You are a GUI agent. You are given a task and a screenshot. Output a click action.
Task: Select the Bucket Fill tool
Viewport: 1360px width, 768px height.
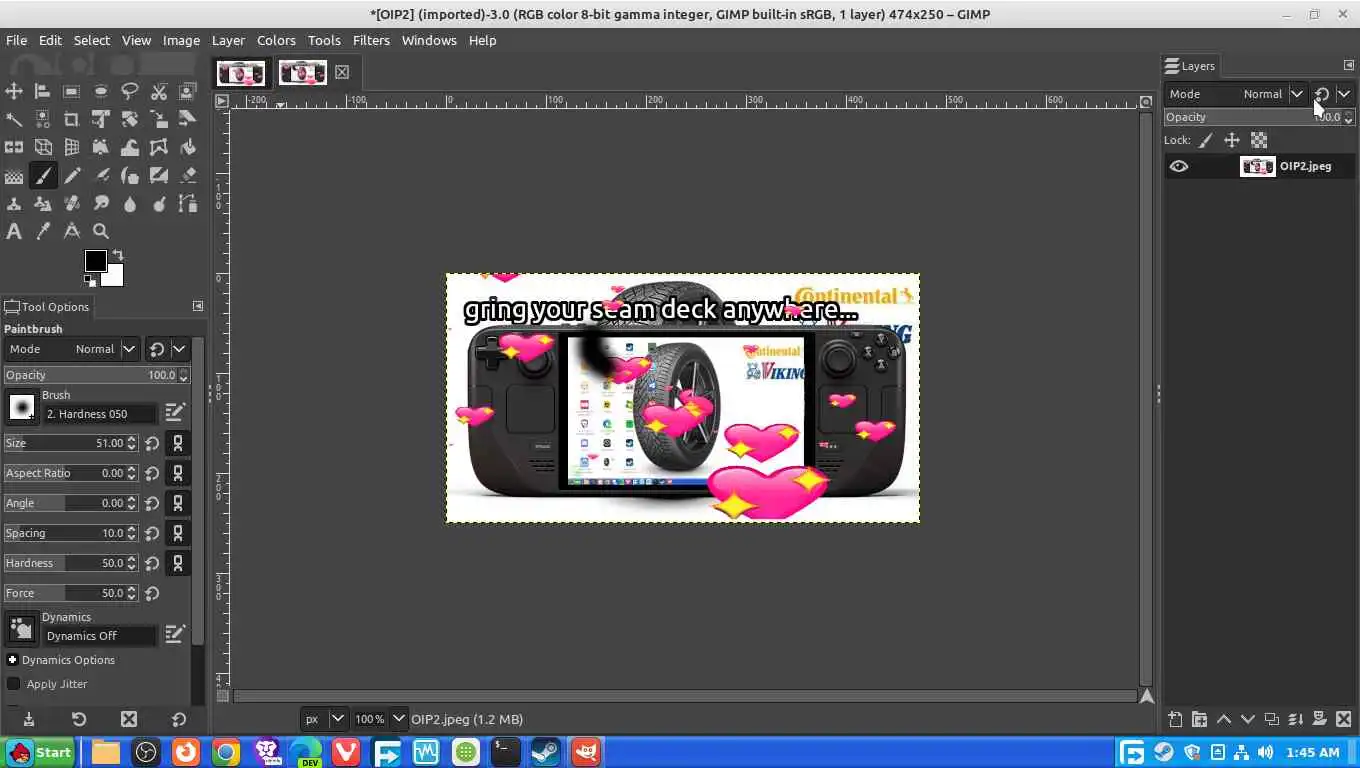188,147
